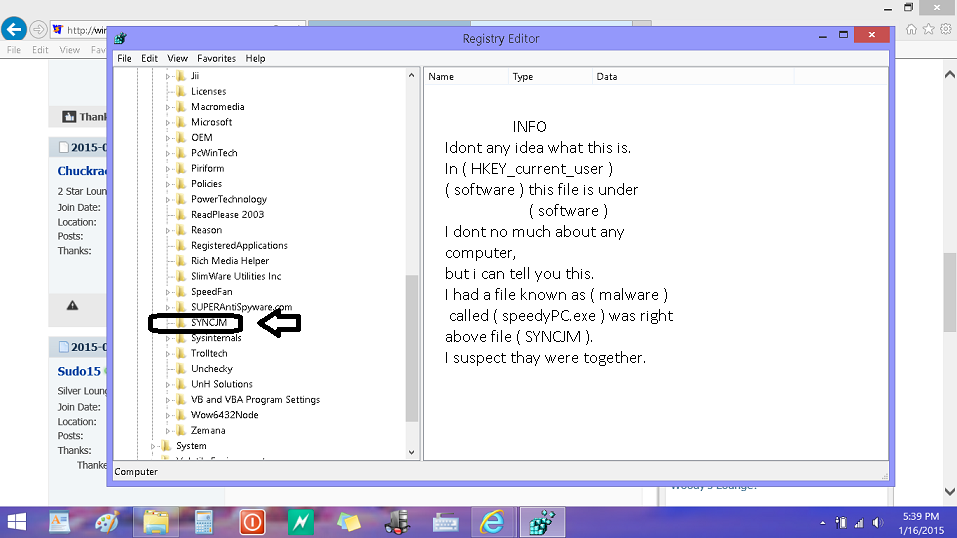Click Internet Explorer favorites star icon
Image resolution: width=957 pixels, height=538 pixels.
coord(928,29)
